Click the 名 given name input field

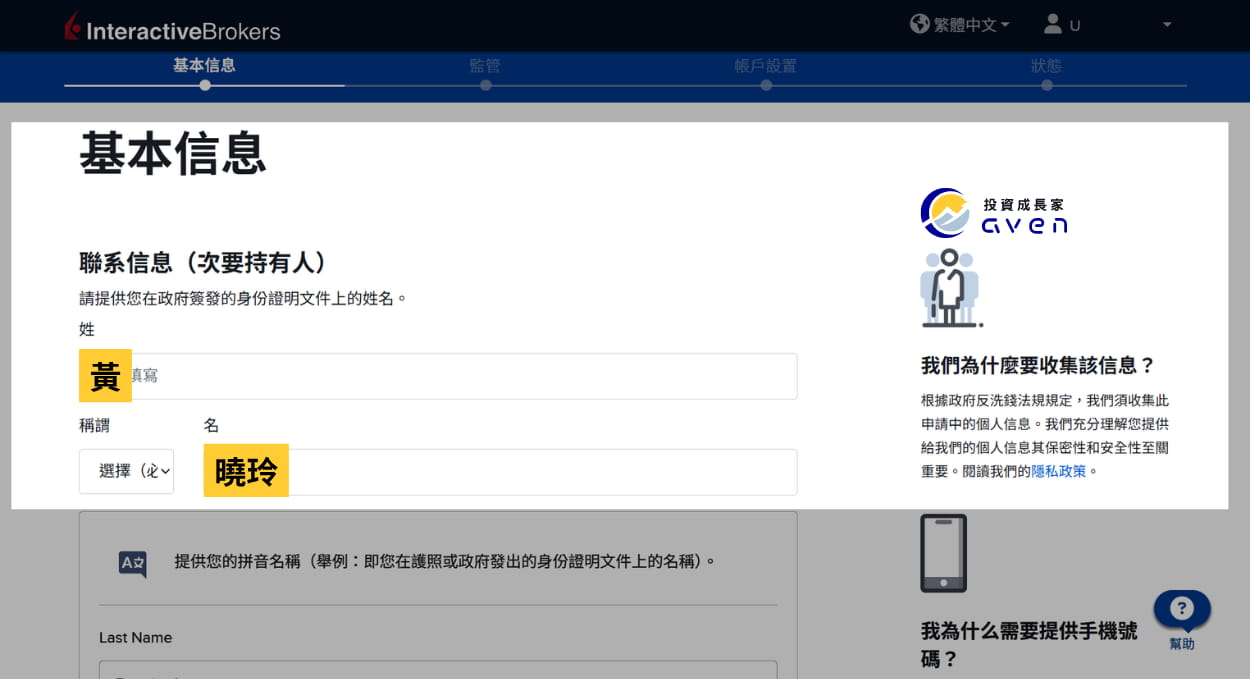click(500, 472)
